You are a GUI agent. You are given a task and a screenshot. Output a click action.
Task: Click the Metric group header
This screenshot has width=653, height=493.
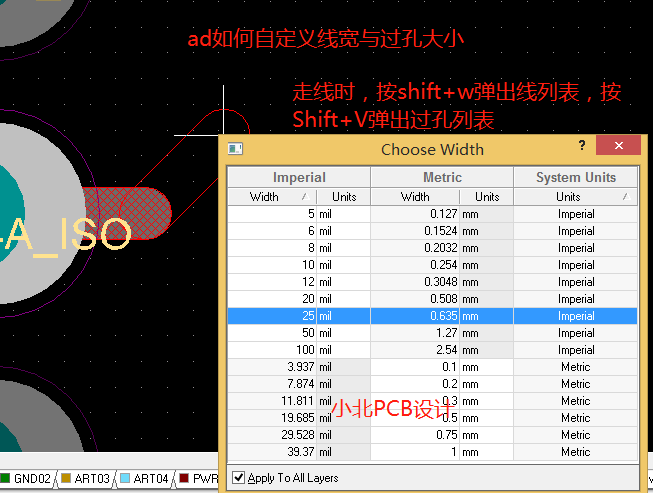442,177
